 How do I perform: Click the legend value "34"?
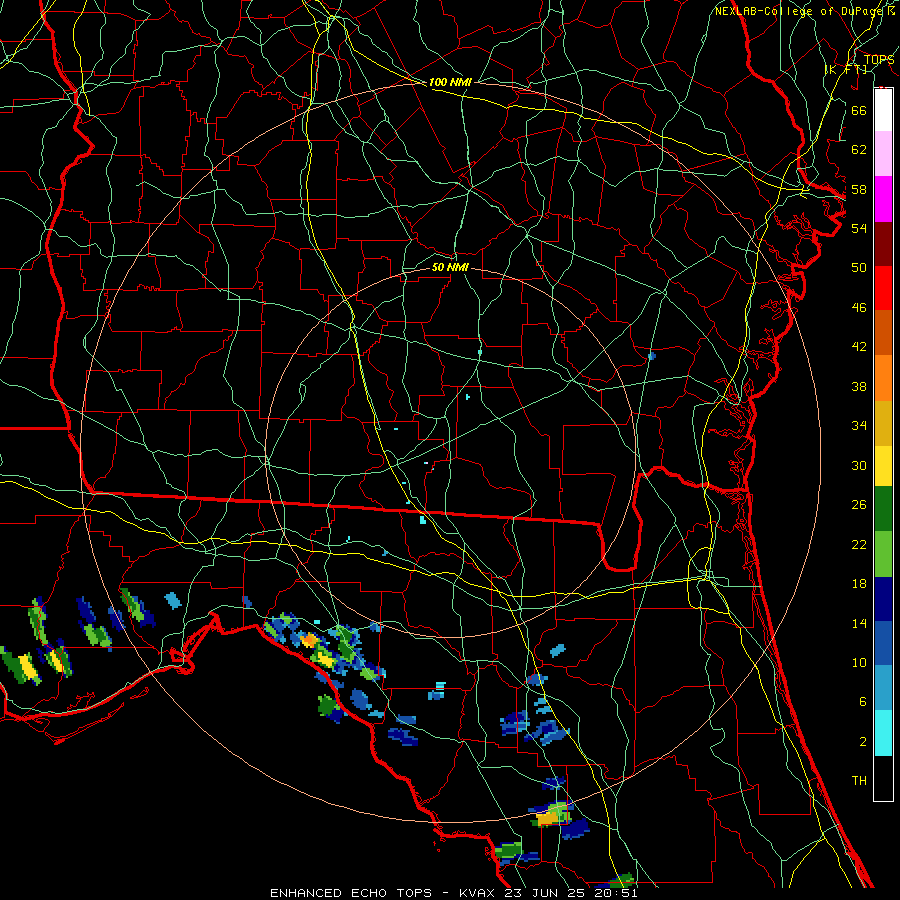point(859,426)
